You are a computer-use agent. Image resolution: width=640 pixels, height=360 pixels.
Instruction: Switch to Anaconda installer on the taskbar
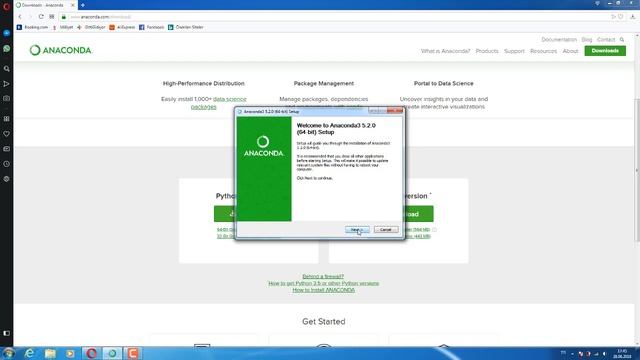112,353
